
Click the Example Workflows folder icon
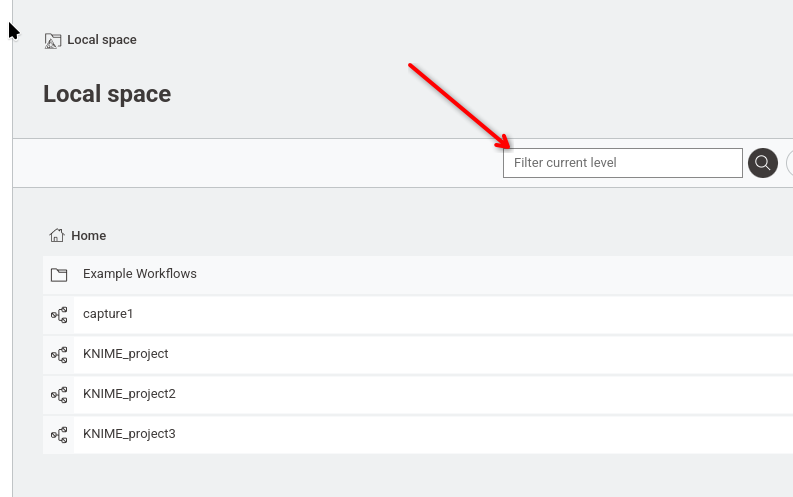(59, 275)
